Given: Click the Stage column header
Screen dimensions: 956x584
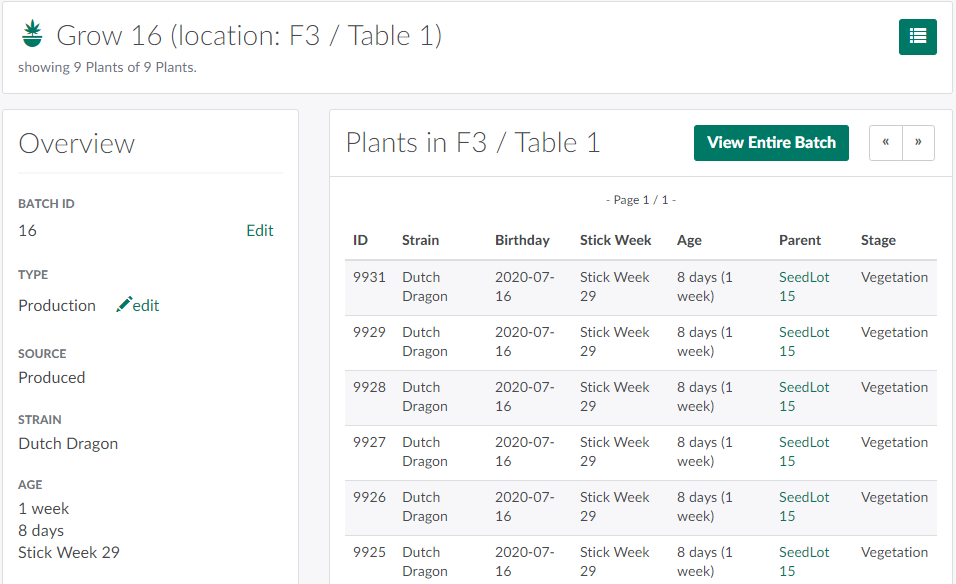Looking at the screenshot, I should (x=878, y=240).
